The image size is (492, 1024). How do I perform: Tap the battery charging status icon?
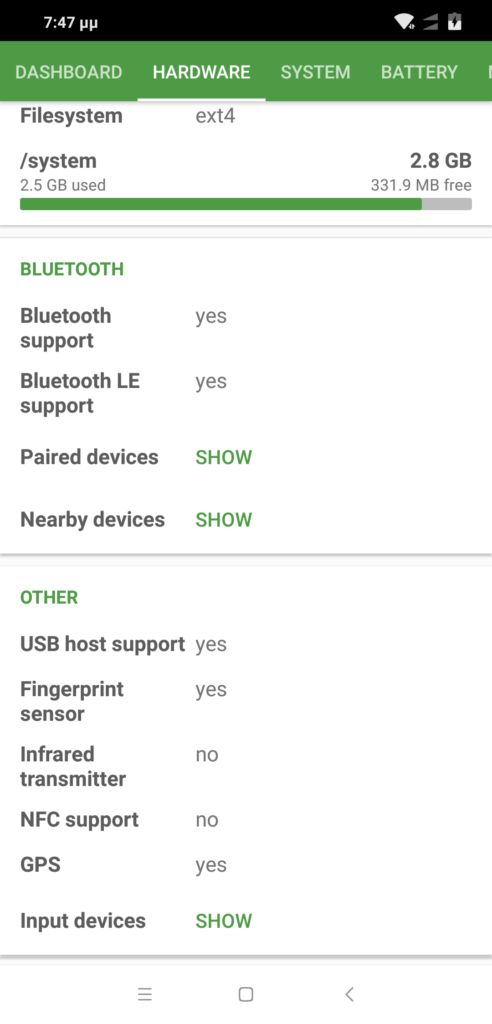(x=455, y=22)
